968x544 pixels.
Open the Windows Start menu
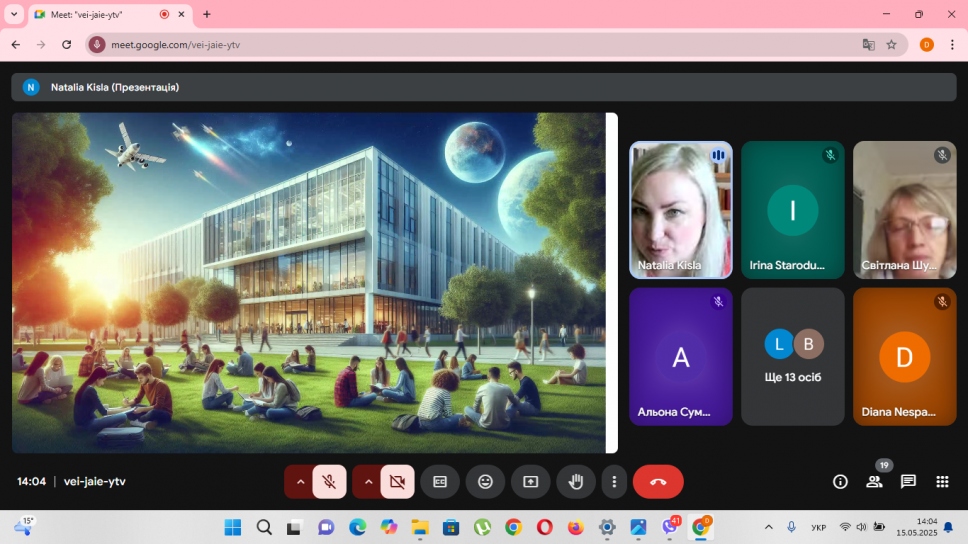[x=232, y=527]
